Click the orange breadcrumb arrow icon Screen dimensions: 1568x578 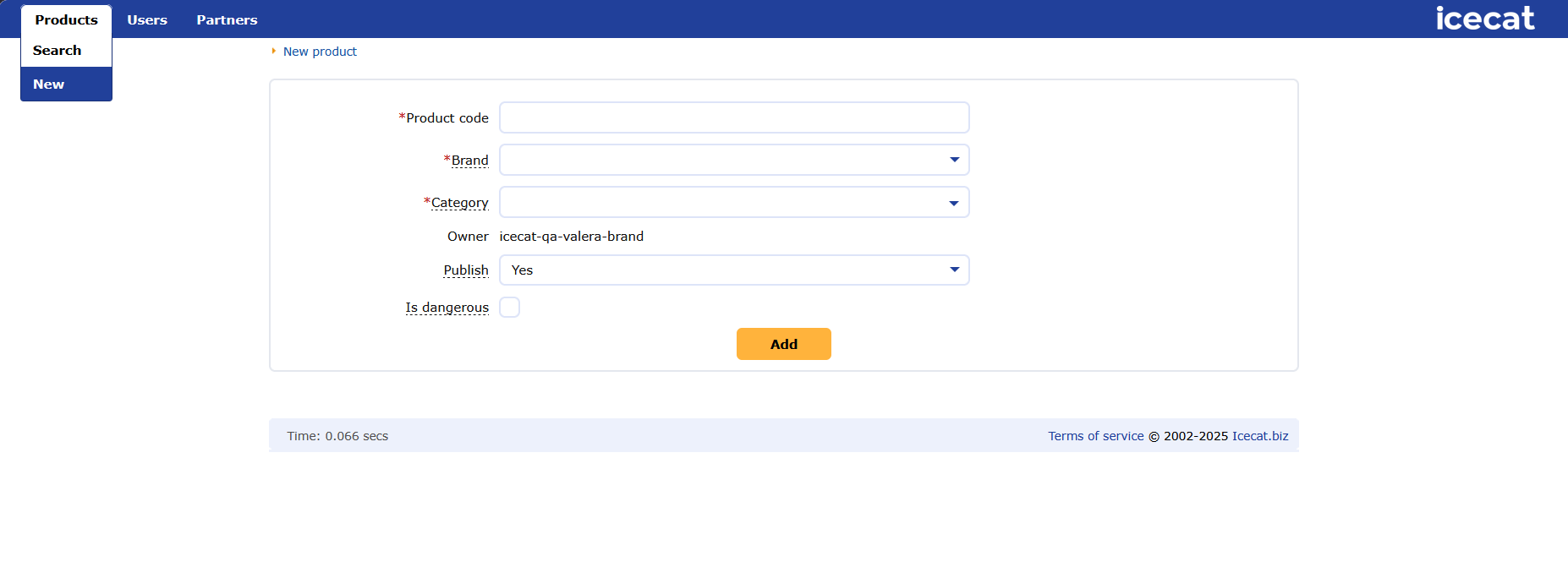point(273,52)
